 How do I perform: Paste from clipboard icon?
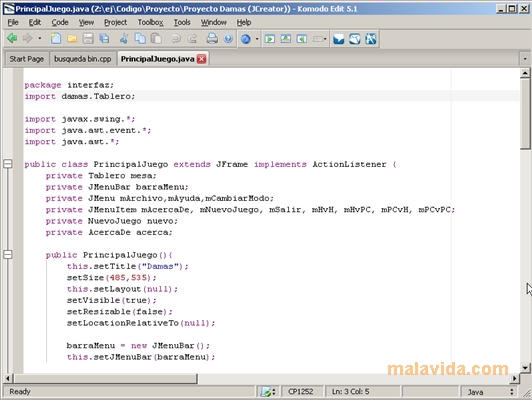156,38
